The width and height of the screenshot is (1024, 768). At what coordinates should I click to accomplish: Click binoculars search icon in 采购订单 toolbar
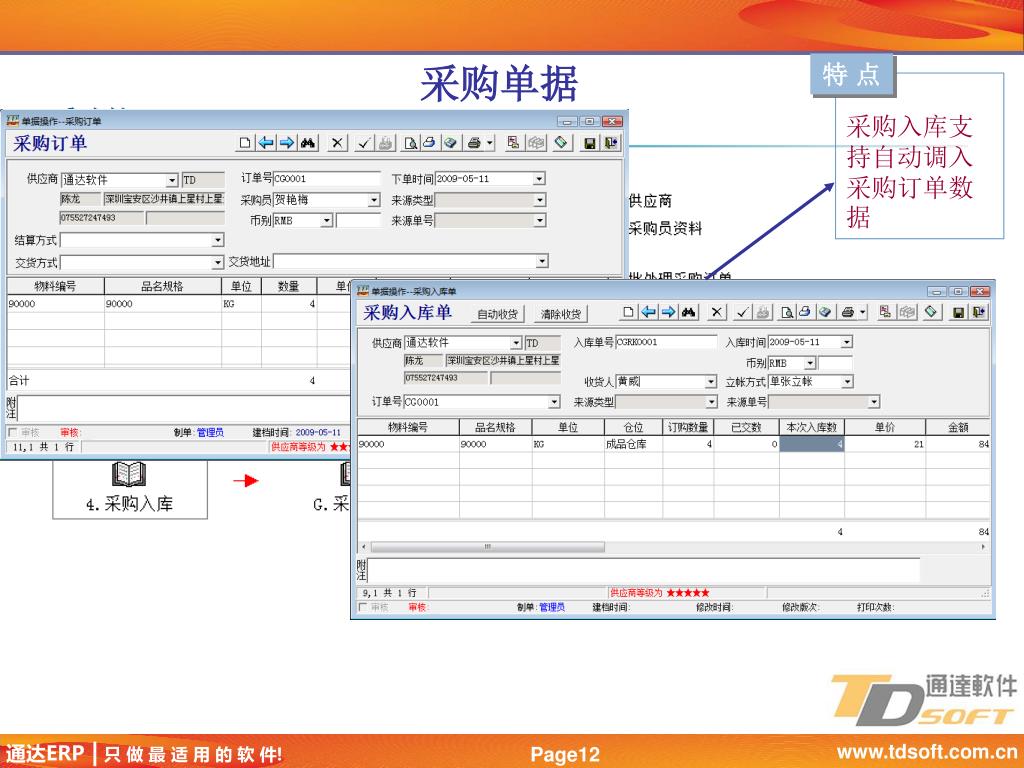[x=309, y=142]
